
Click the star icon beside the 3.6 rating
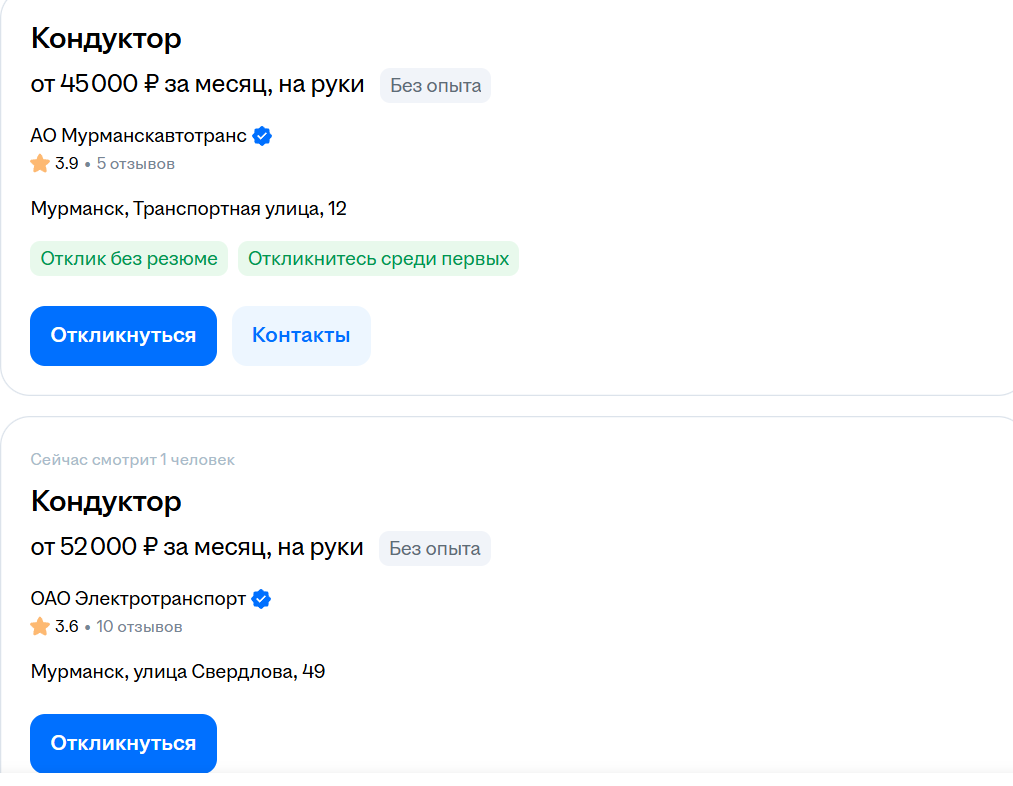tap(40, 627)
